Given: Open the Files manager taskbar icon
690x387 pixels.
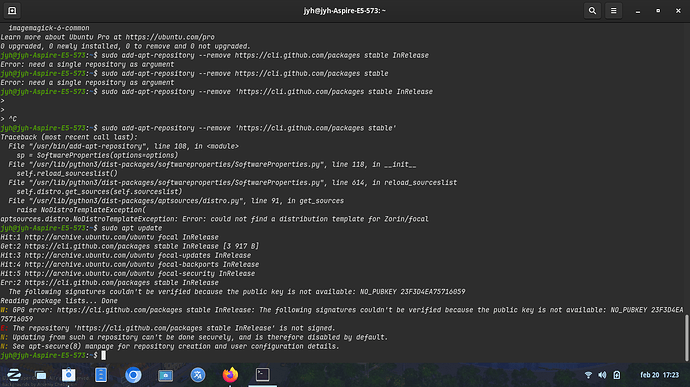Looking at the screenshot, I should click(41, 375).
